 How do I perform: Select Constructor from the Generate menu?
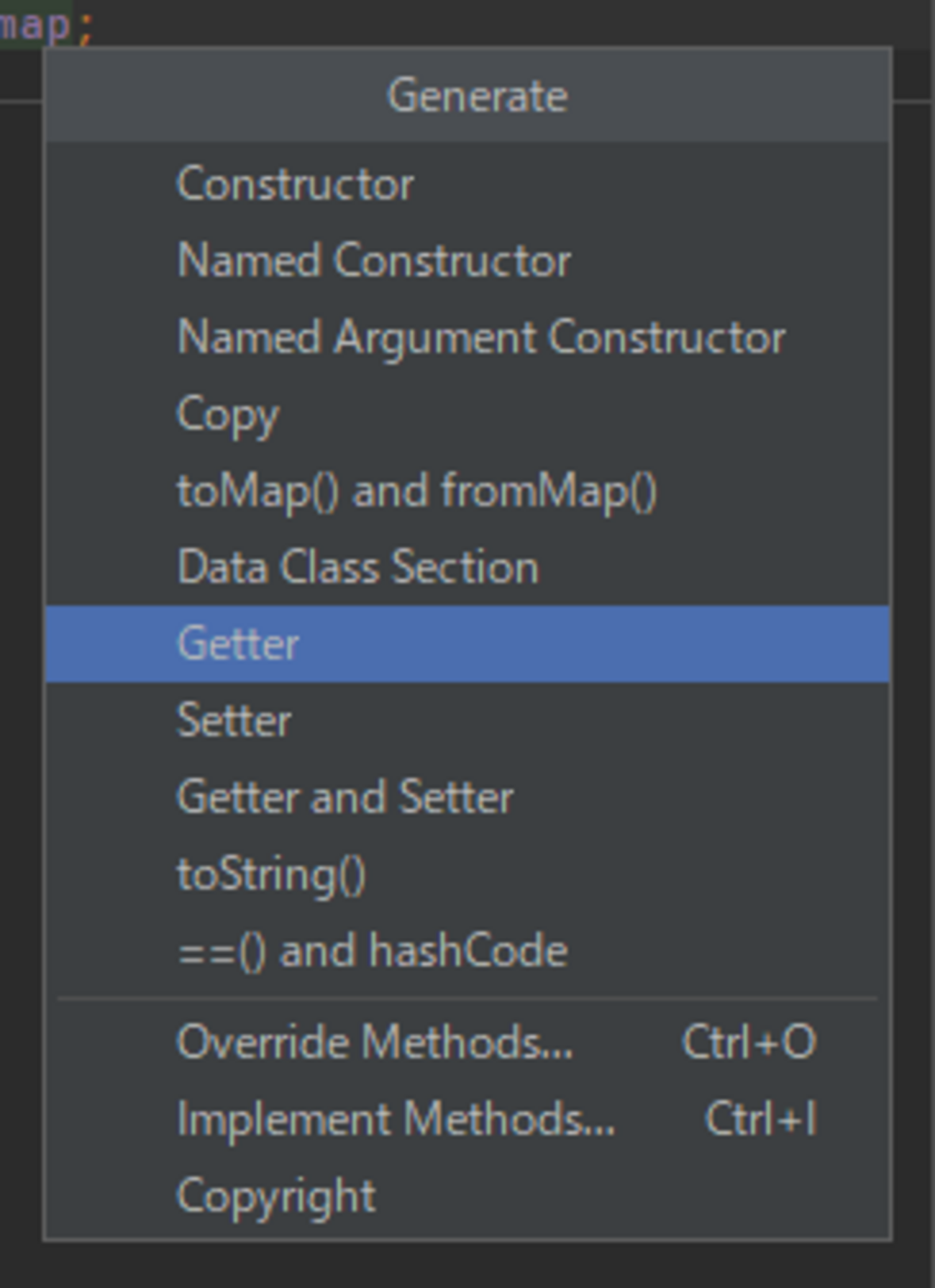467,184
